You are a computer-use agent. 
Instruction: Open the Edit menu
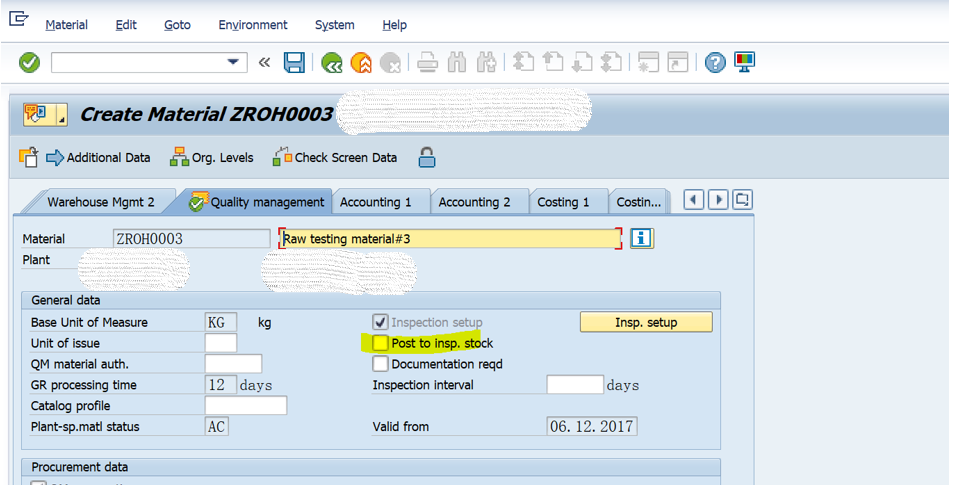(x=126, y=25)
